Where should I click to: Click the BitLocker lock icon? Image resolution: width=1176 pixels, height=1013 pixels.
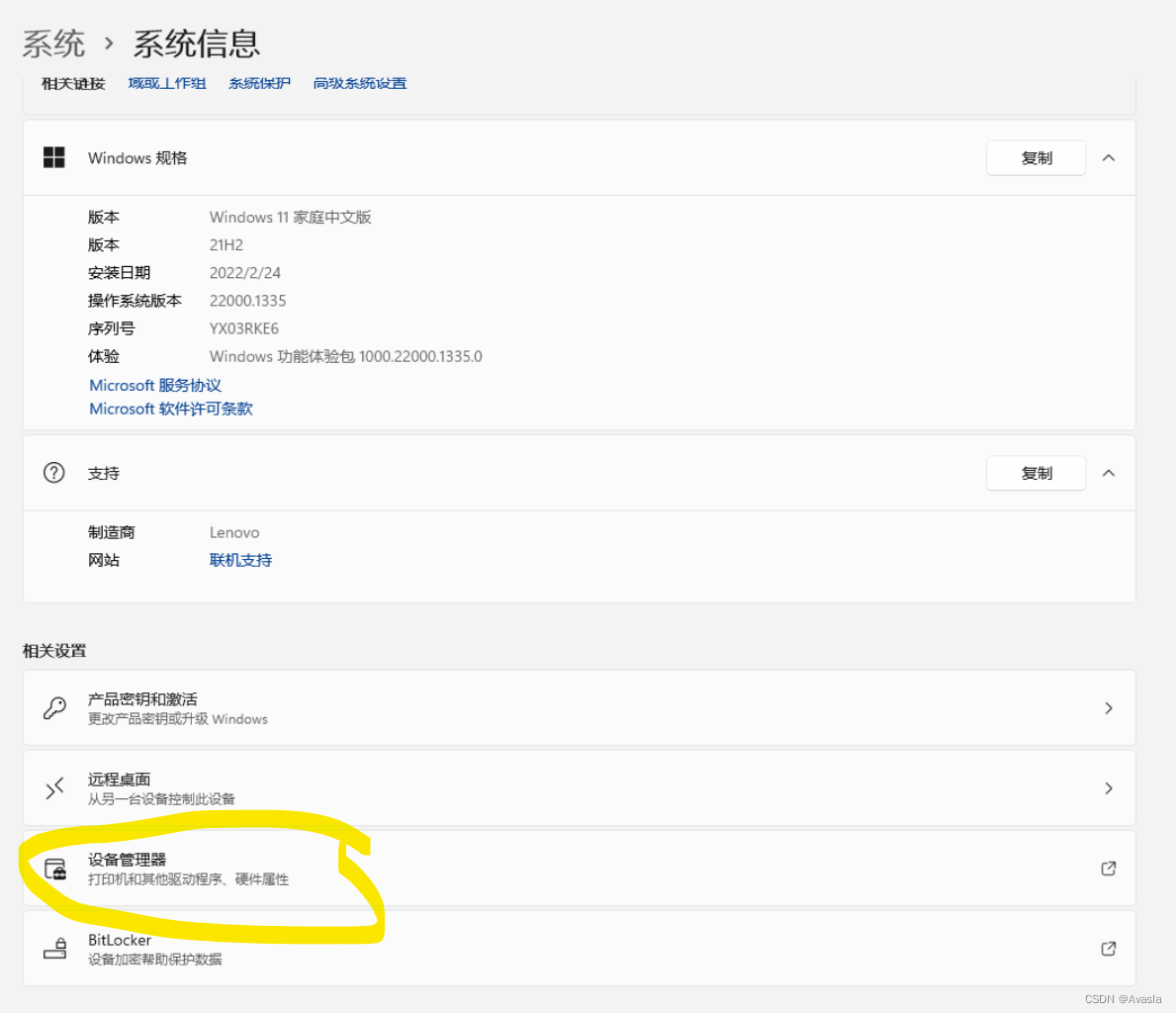tap(54, 949)
